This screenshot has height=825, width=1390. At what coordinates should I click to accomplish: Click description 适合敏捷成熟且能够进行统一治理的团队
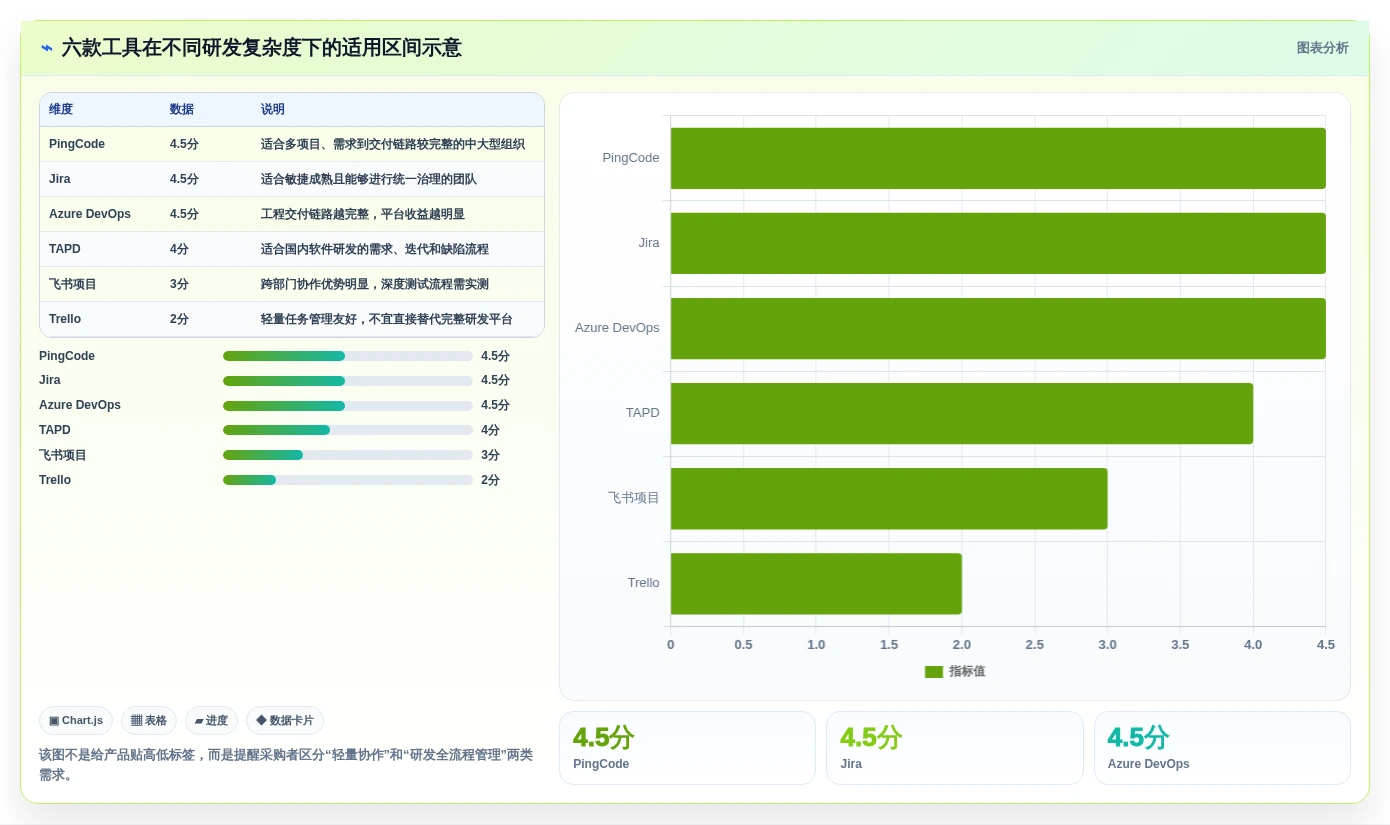coord(369,179)
